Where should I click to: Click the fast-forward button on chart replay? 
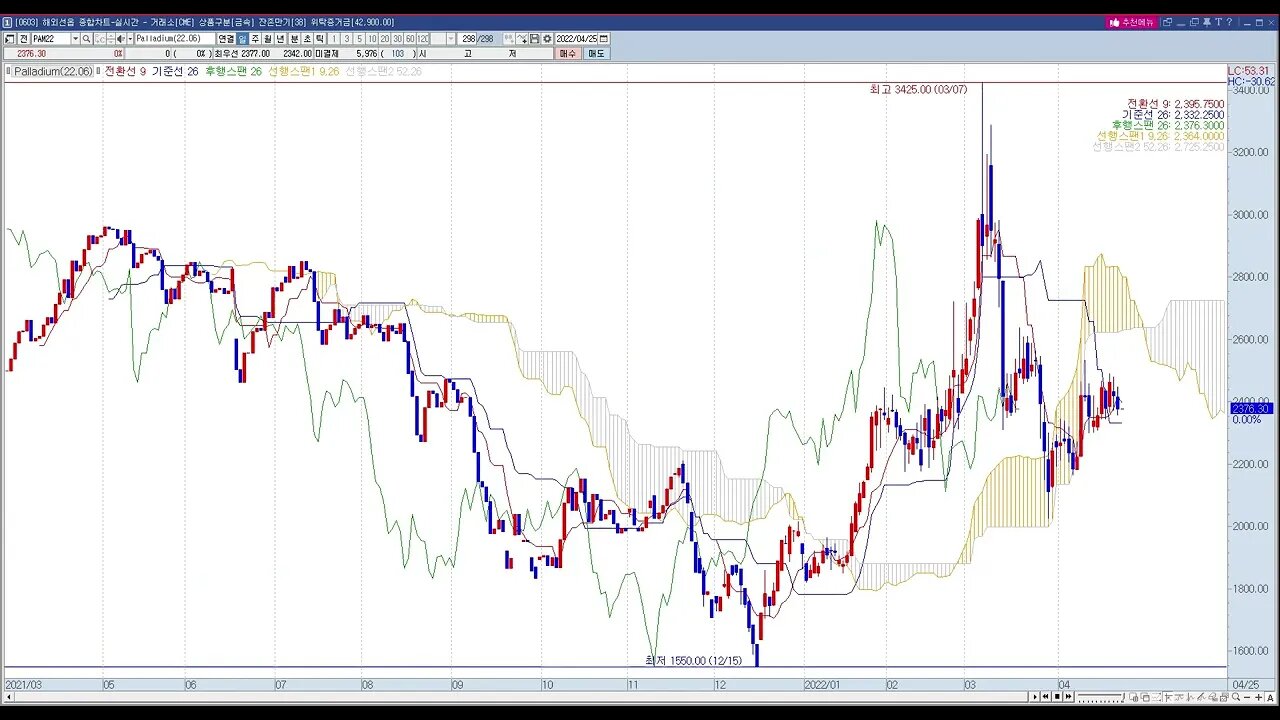point(1068,696)
